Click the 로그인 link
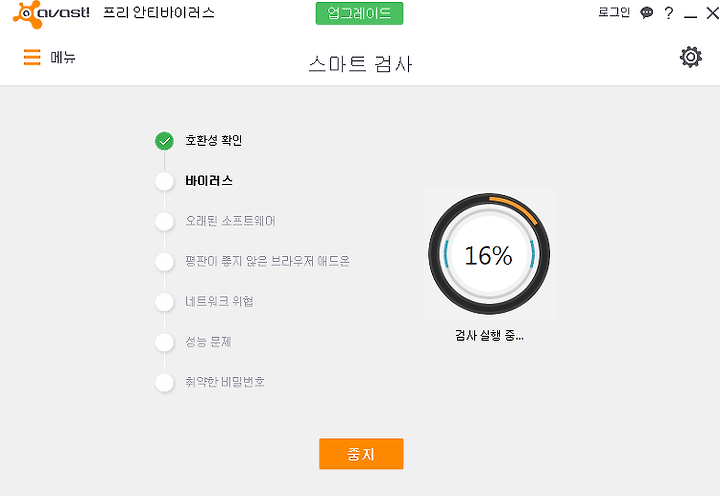The width and height of the screenshot is (720, 496). coord(614,12)
